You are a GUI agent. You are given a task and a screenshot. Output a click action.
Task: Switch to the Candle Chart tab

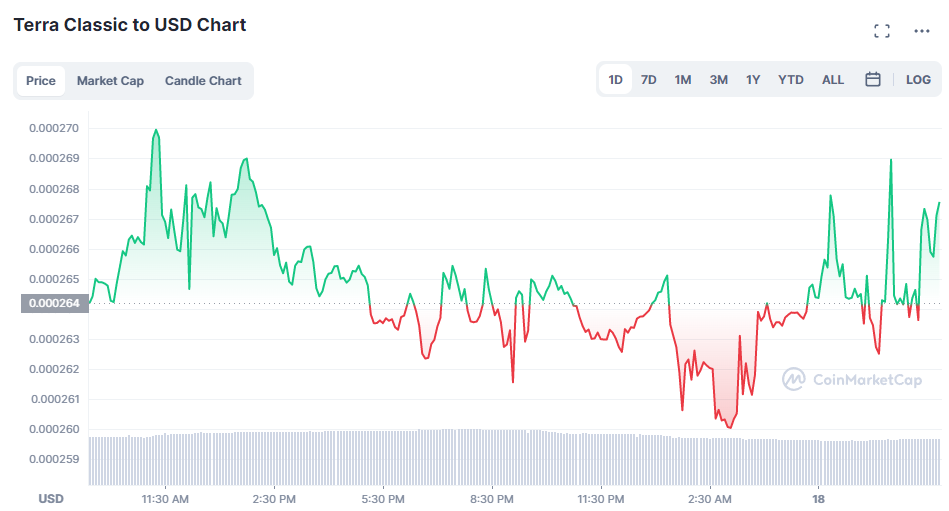(203, 81)
